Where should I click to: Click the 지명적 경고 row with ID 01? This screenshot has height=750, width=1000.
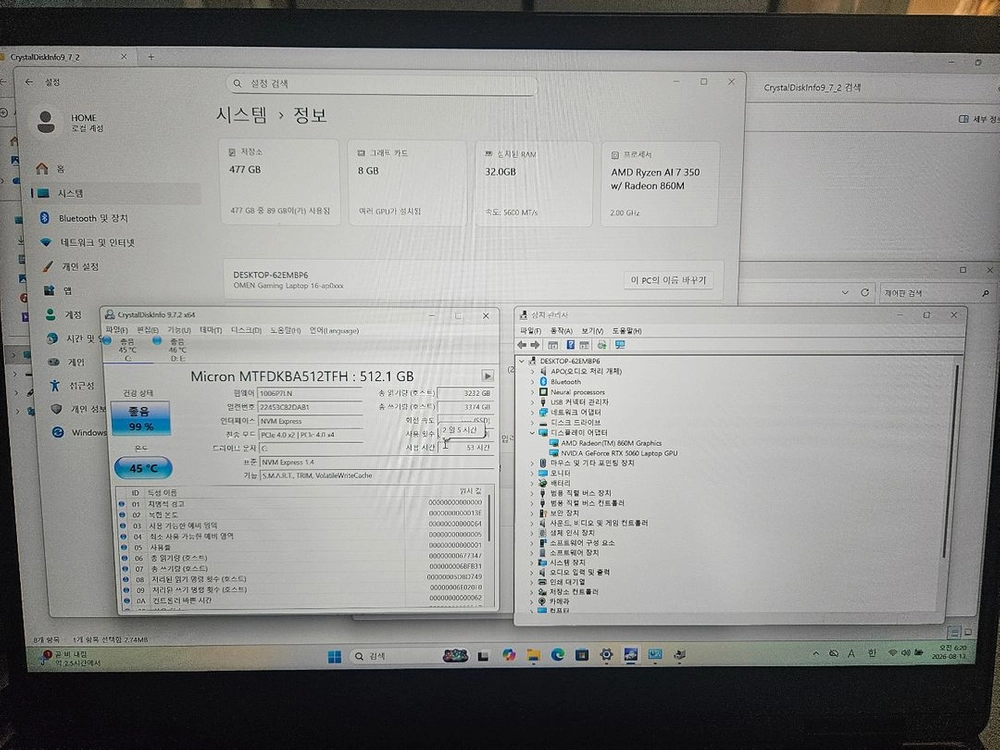pyautogui.click(x=301, y=503)
